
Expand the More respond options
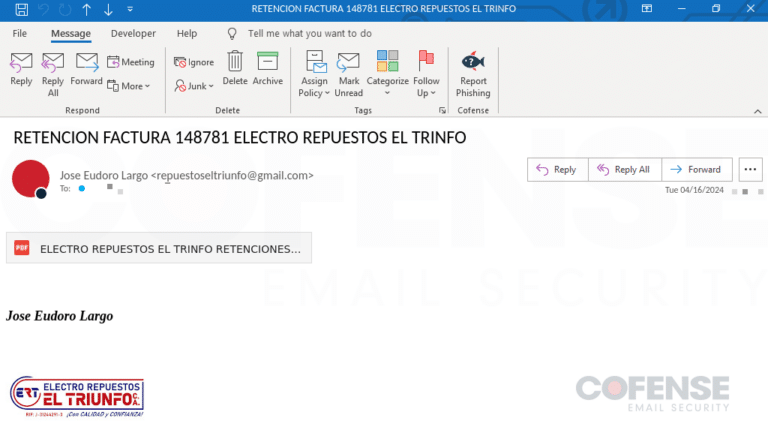tap(128, 86)
